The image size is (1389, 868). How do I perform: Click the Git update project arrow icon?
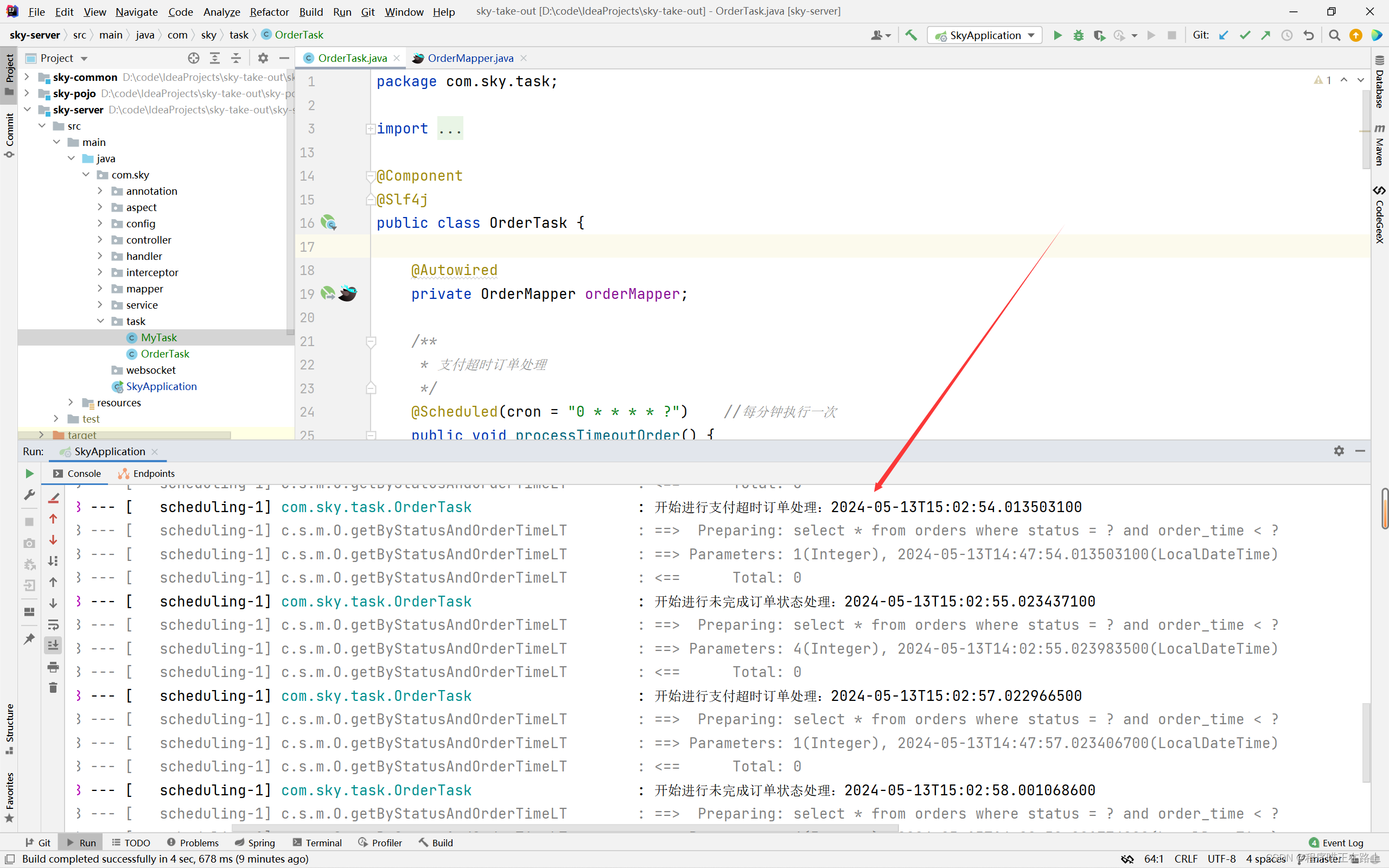(1224, 36)
